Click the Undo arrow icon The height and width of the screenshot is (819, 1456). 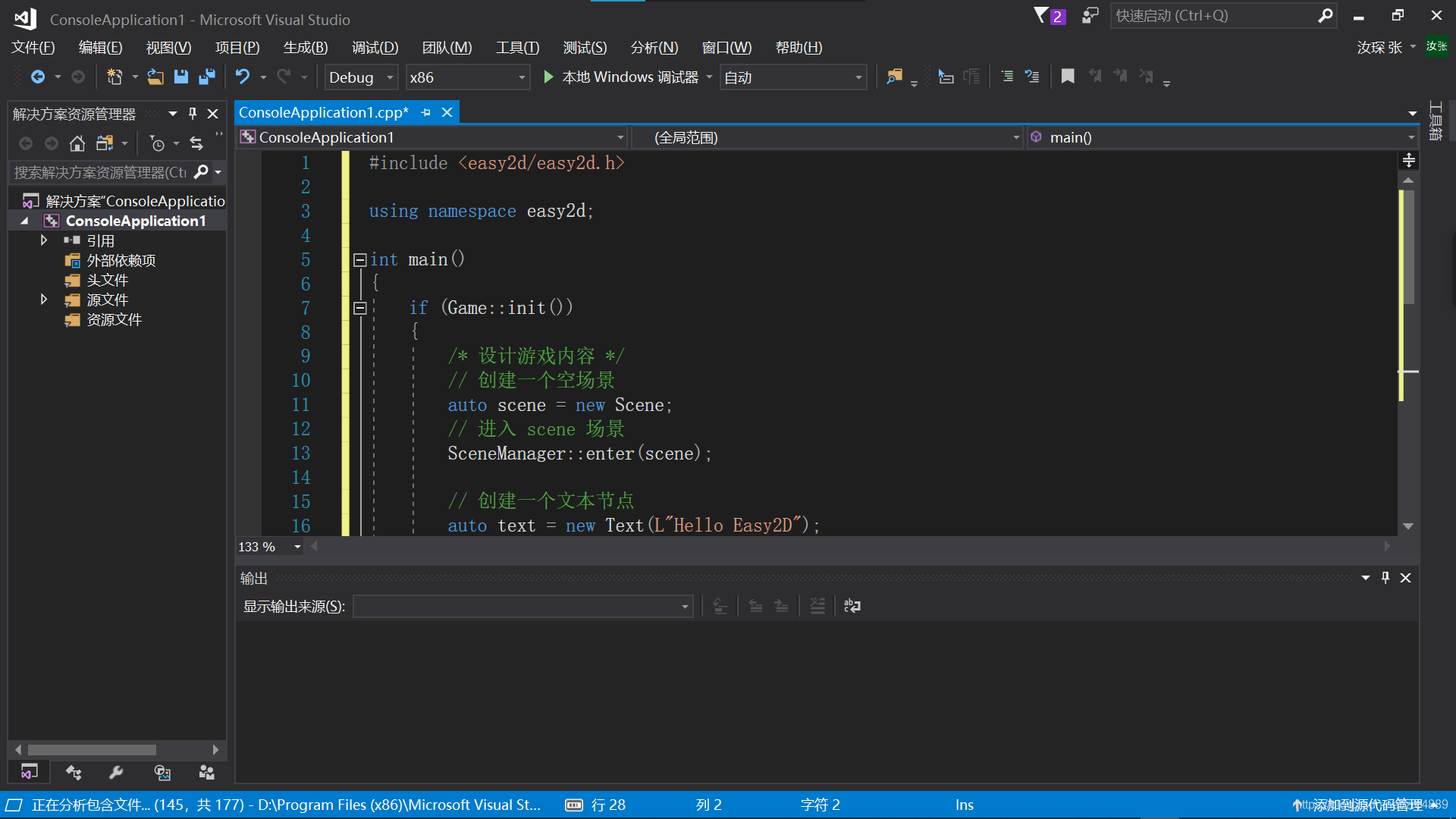(x=241, y=76)
